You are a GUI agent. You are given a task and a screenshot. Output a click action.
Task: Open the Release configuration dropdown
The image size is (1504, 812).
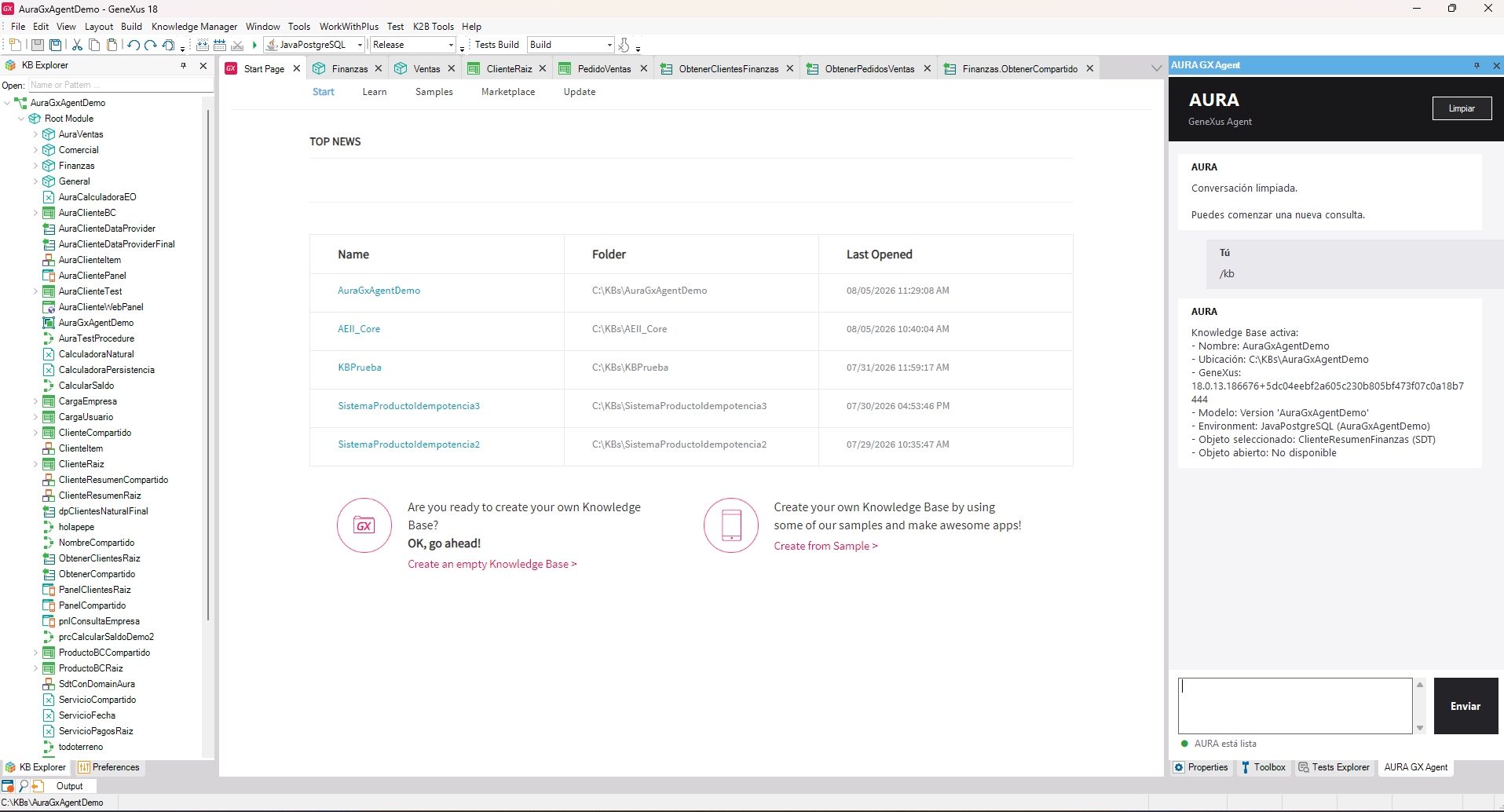451,45
